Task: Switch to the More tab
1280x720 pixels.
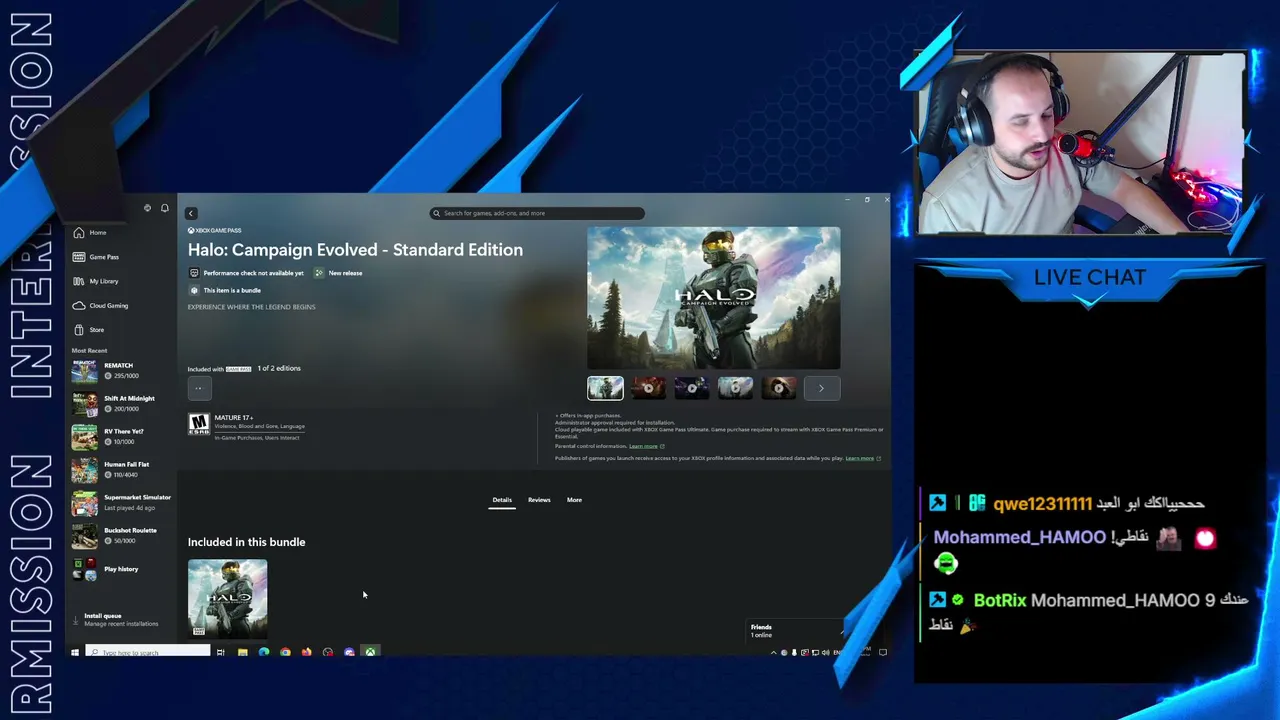Action: (574, 500)
